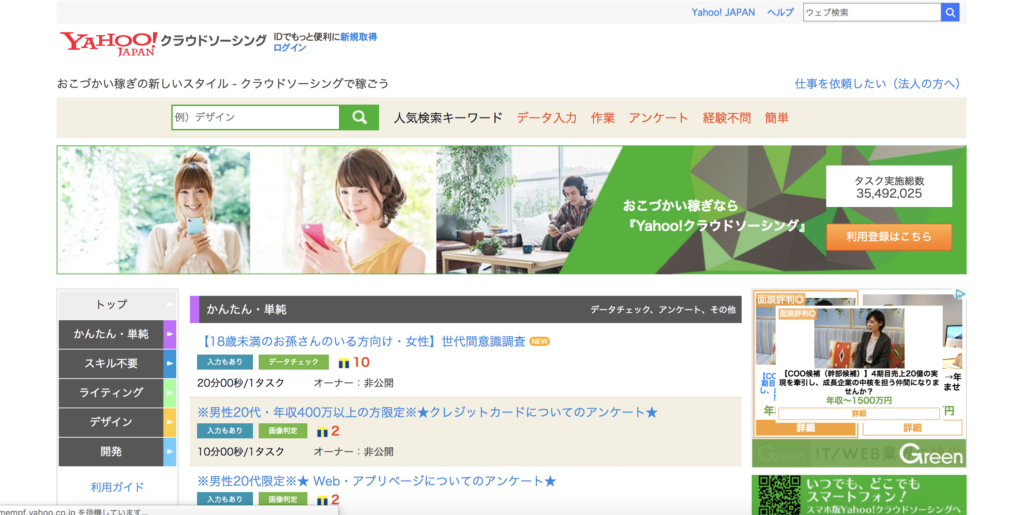
Task: Click the QR code image
Action: [x=779, y=495]
